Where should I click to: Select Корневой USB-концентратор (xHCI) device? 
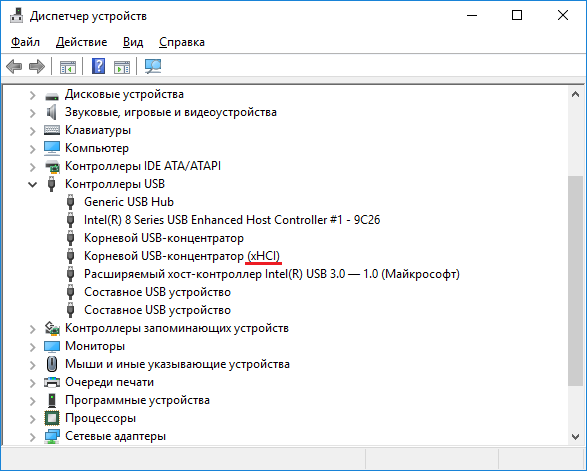[x=182, y=256]
